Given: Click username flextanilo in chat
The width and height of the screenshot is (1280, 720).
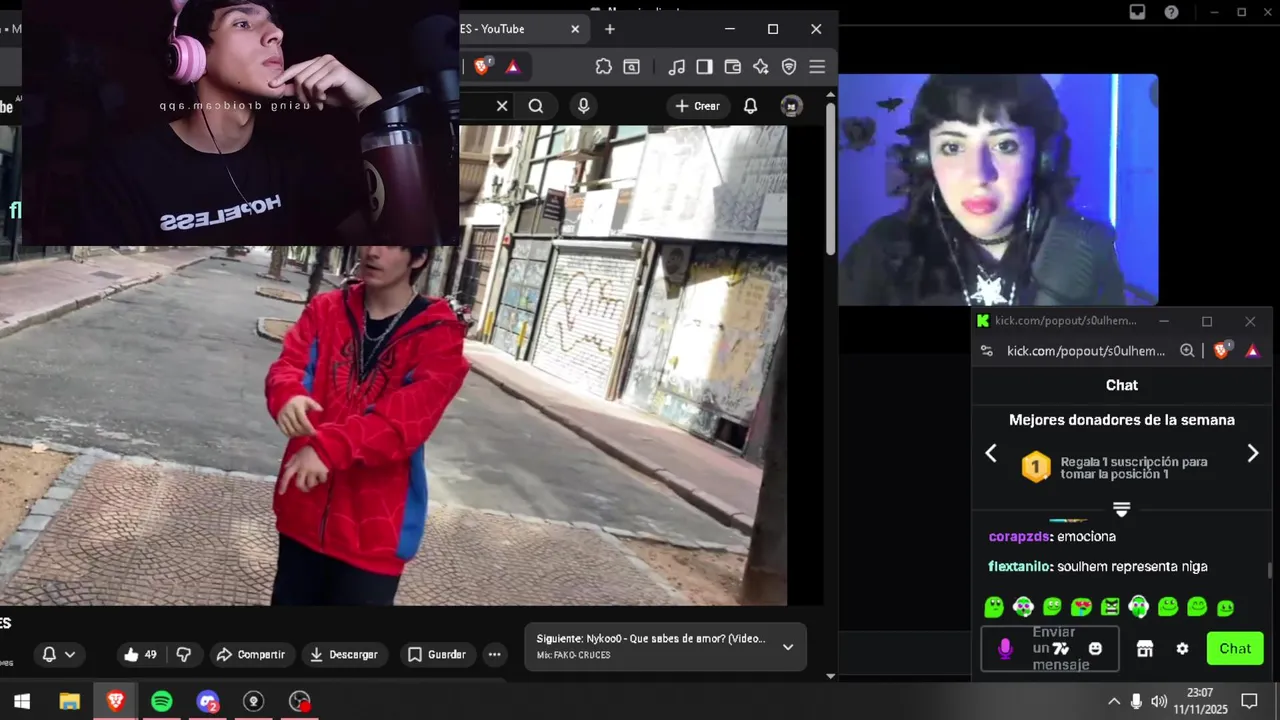Looking at the screenshot, I should point(1020,567).
